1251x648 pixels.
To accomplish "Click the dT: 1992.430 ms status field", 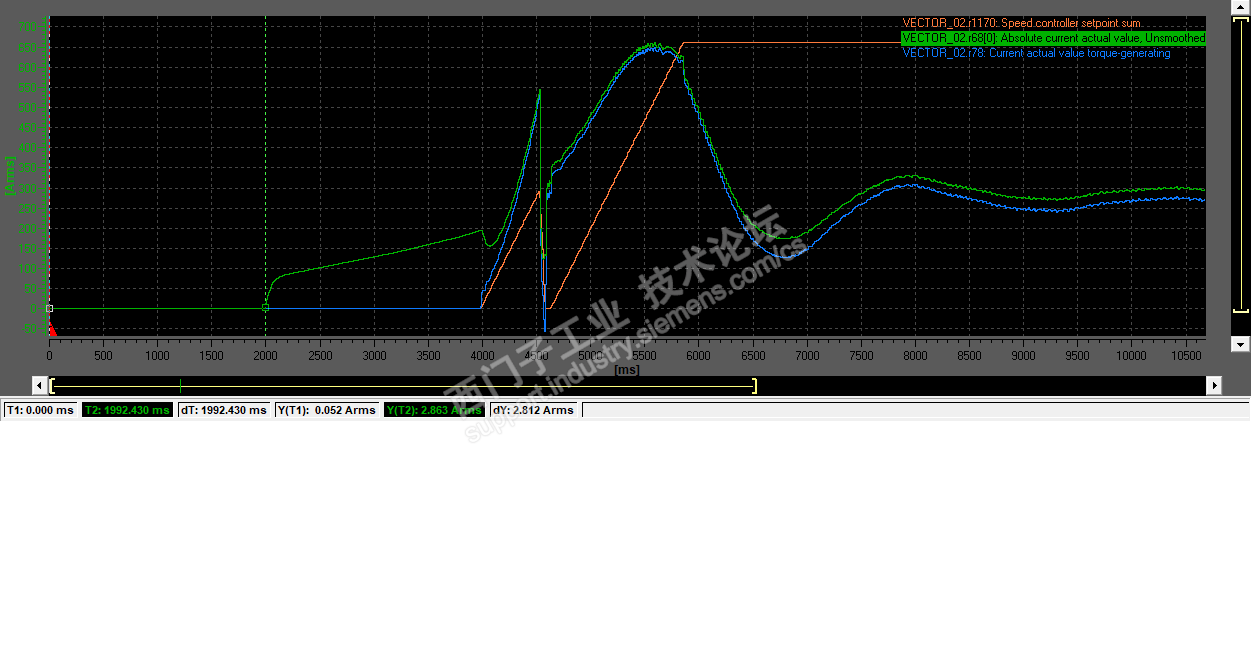I will (x=224, y=410).
